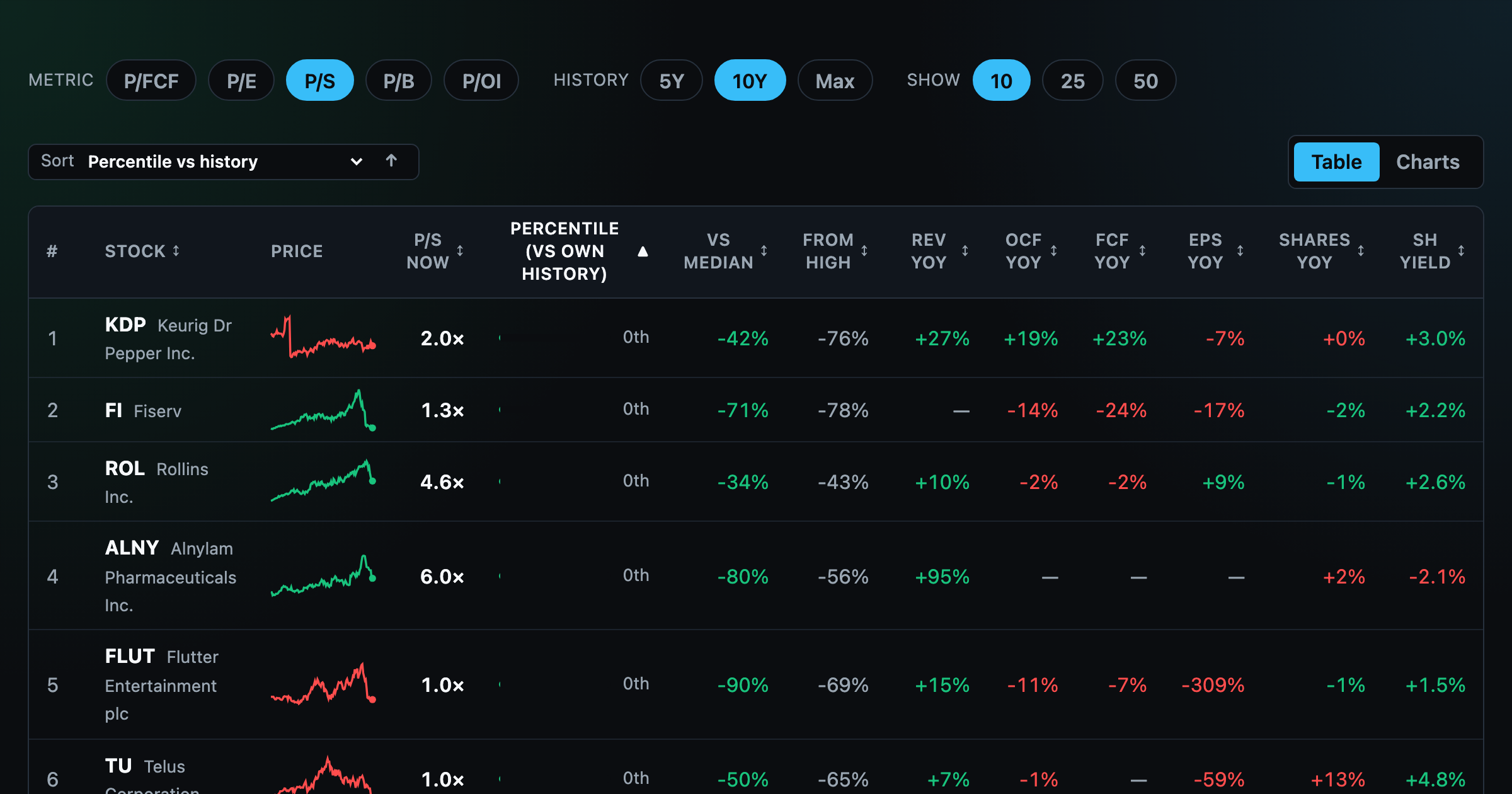
Task: Click FI percentile bar
Action: pos(554,410)
